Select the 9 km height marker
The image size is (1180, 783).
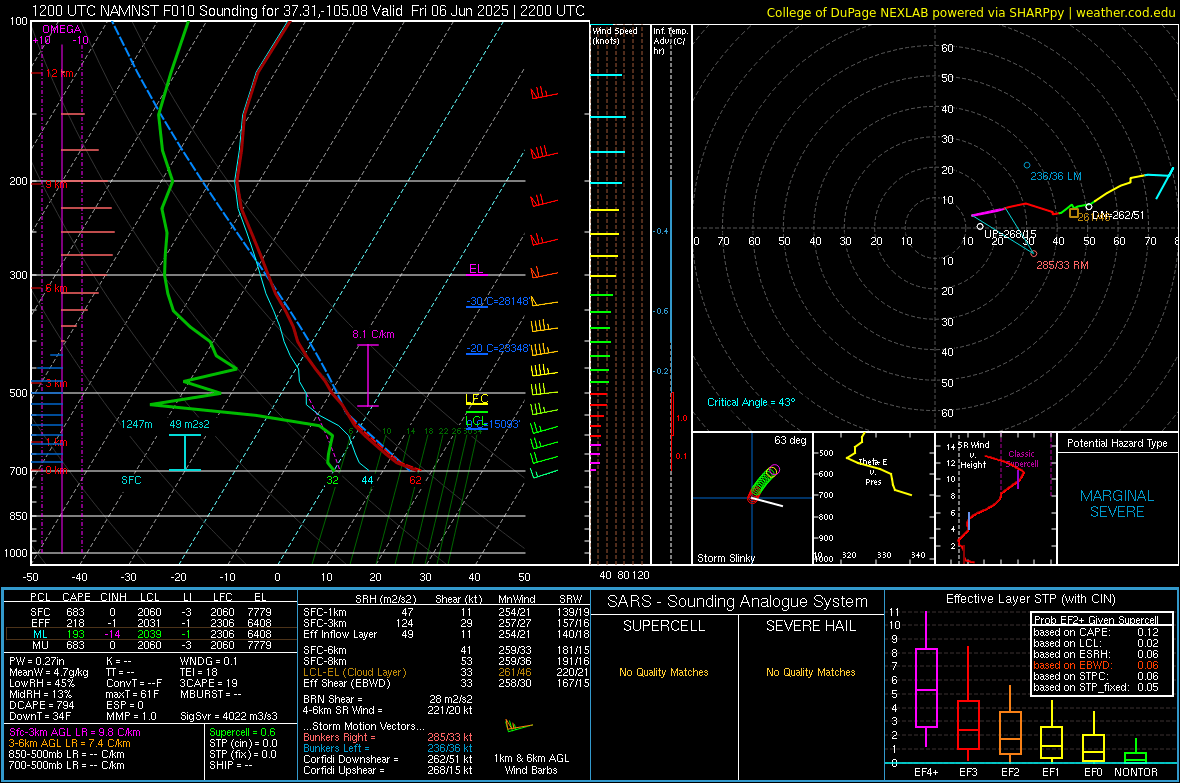coord(54,184)
